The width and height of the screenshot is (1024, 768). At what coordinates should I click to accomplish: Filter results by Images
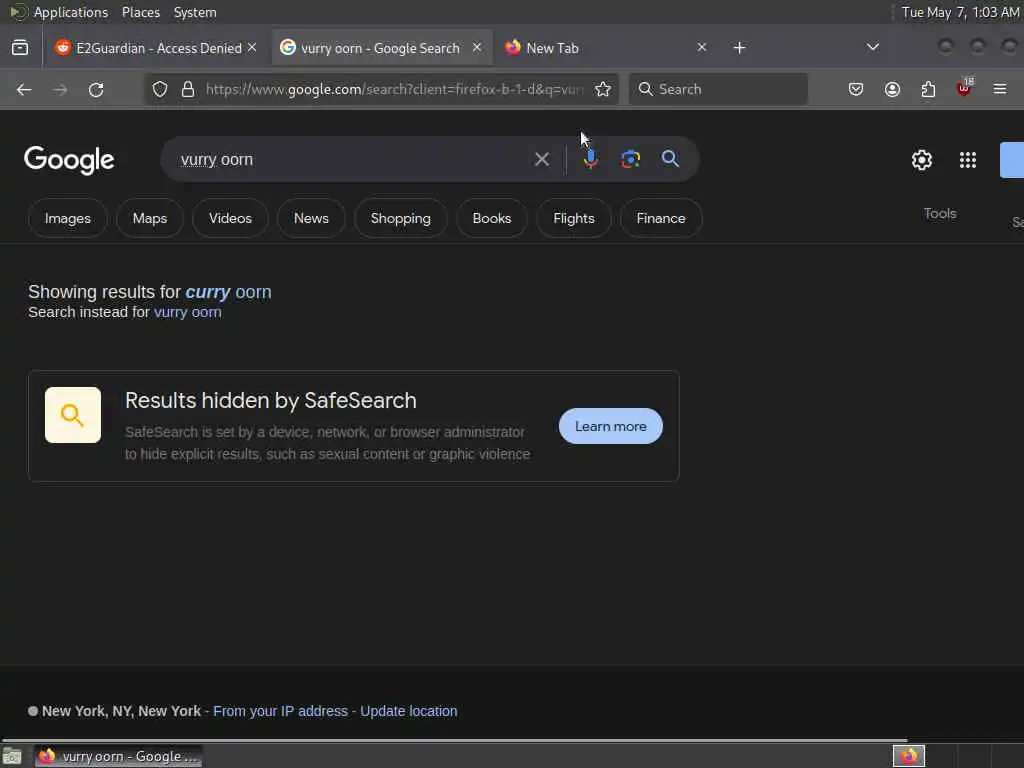(68, 218)
